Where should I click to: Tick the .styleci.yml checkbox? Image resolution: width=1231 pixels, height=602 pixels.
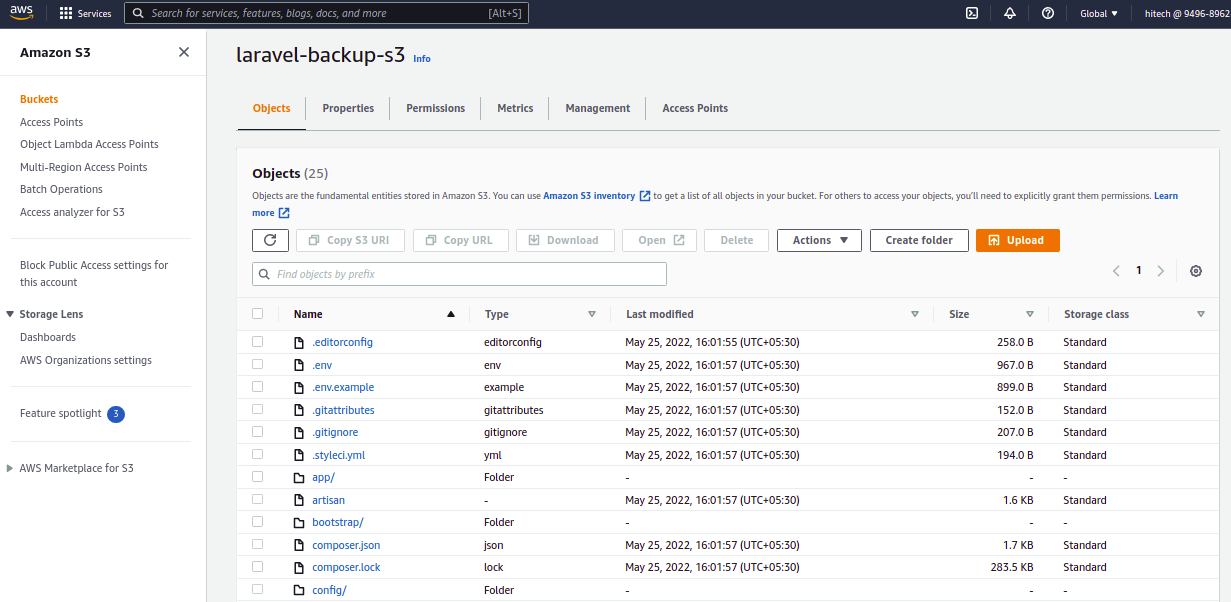coord(258,454)
